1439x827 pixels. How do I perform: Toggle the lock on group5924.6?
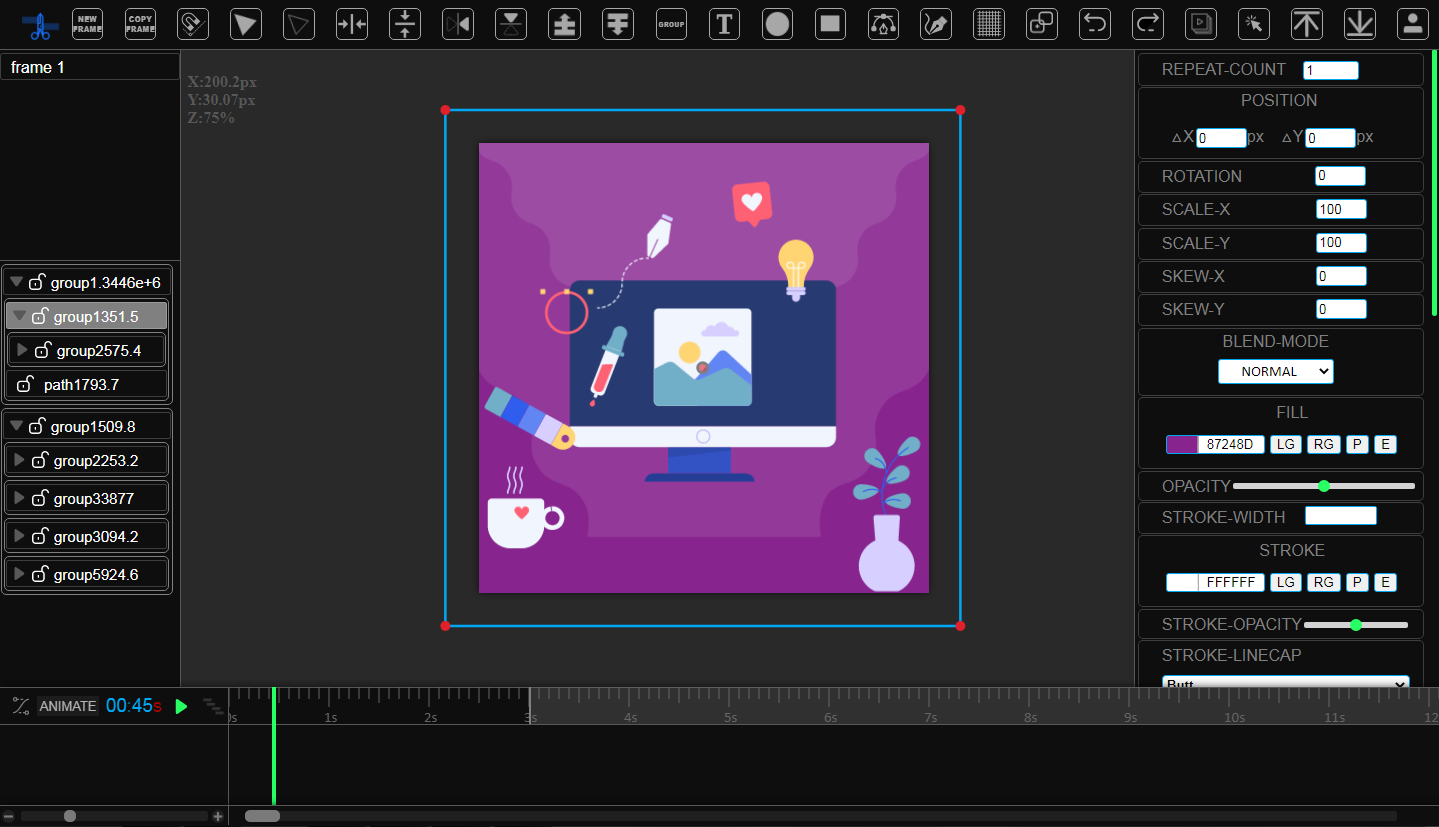point(40,574)
